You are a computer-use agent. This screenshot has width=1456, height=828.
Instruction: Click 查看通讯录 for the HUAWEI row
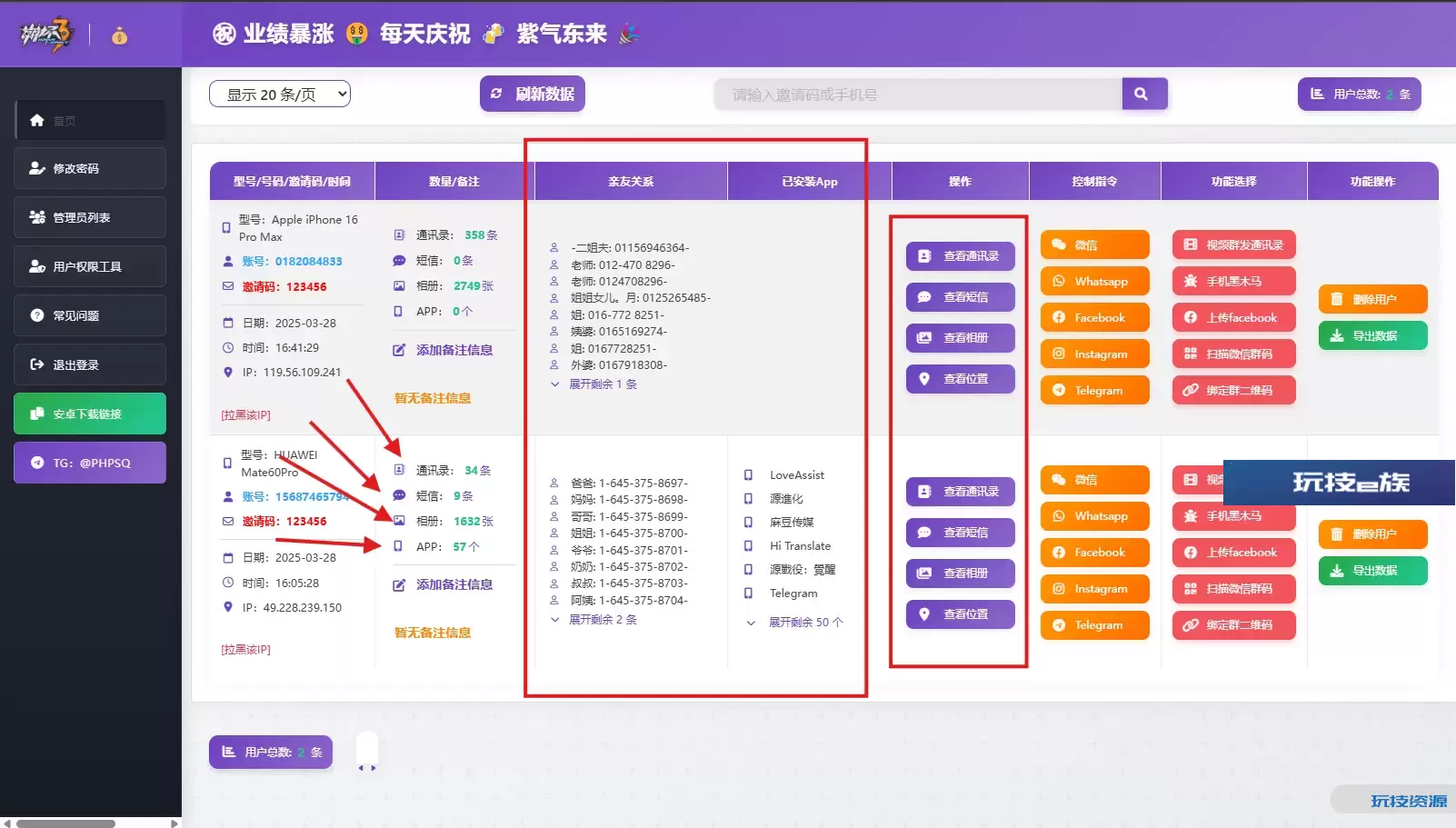click(960, 492)
